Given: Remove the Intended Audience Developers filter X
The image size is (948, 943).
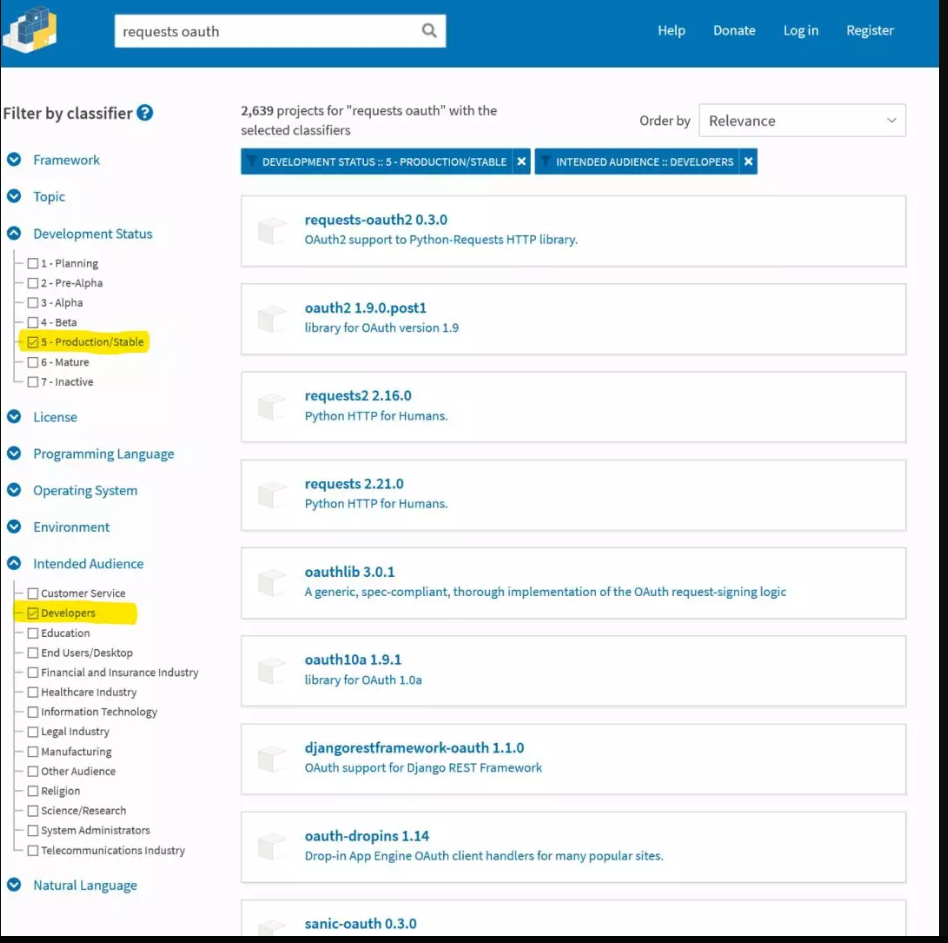Looking at the screenshot, I should [x=748, y=162].
